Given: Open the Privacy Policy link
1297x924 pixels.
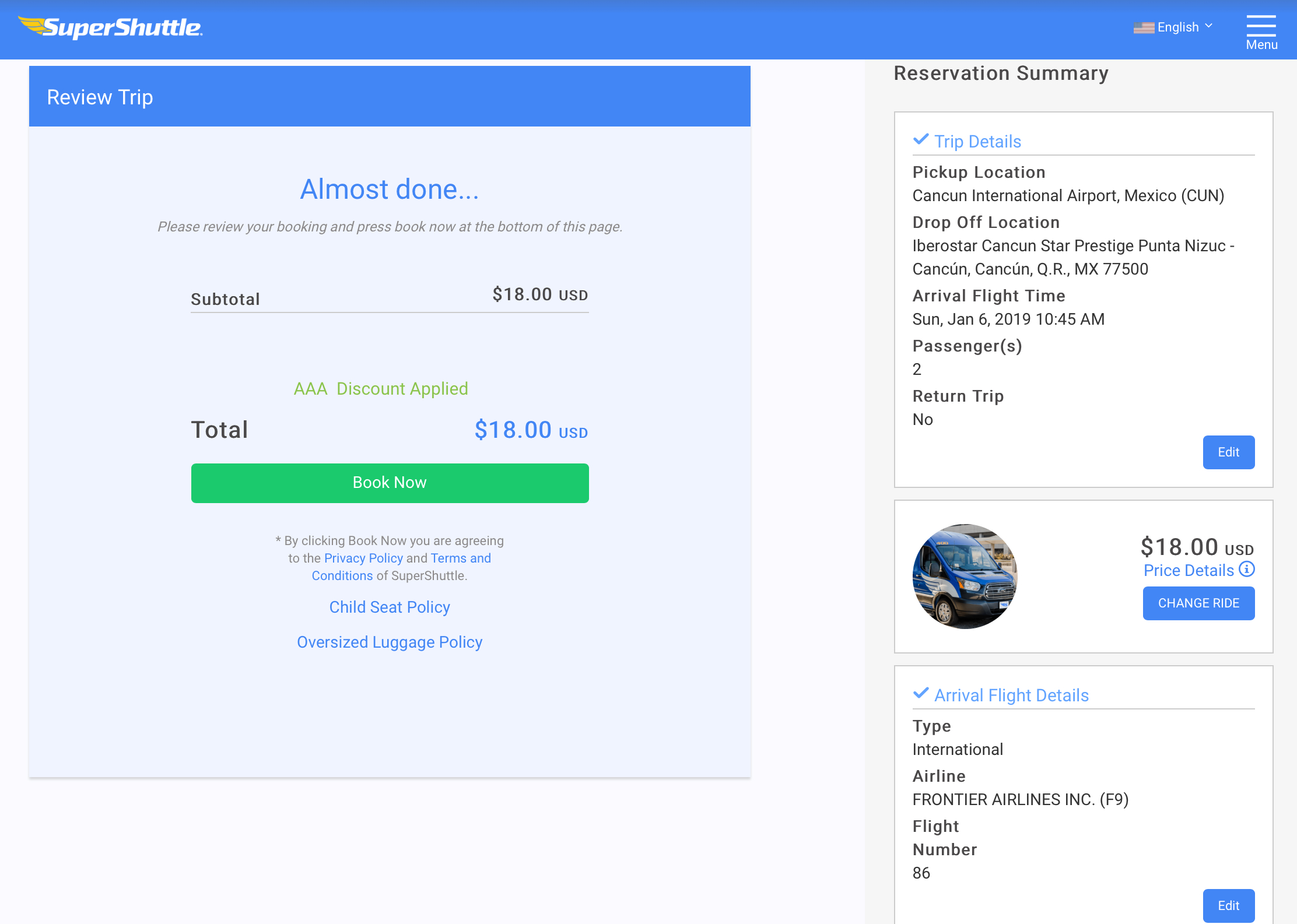Looking at the screenshot, I should [363, 558].
